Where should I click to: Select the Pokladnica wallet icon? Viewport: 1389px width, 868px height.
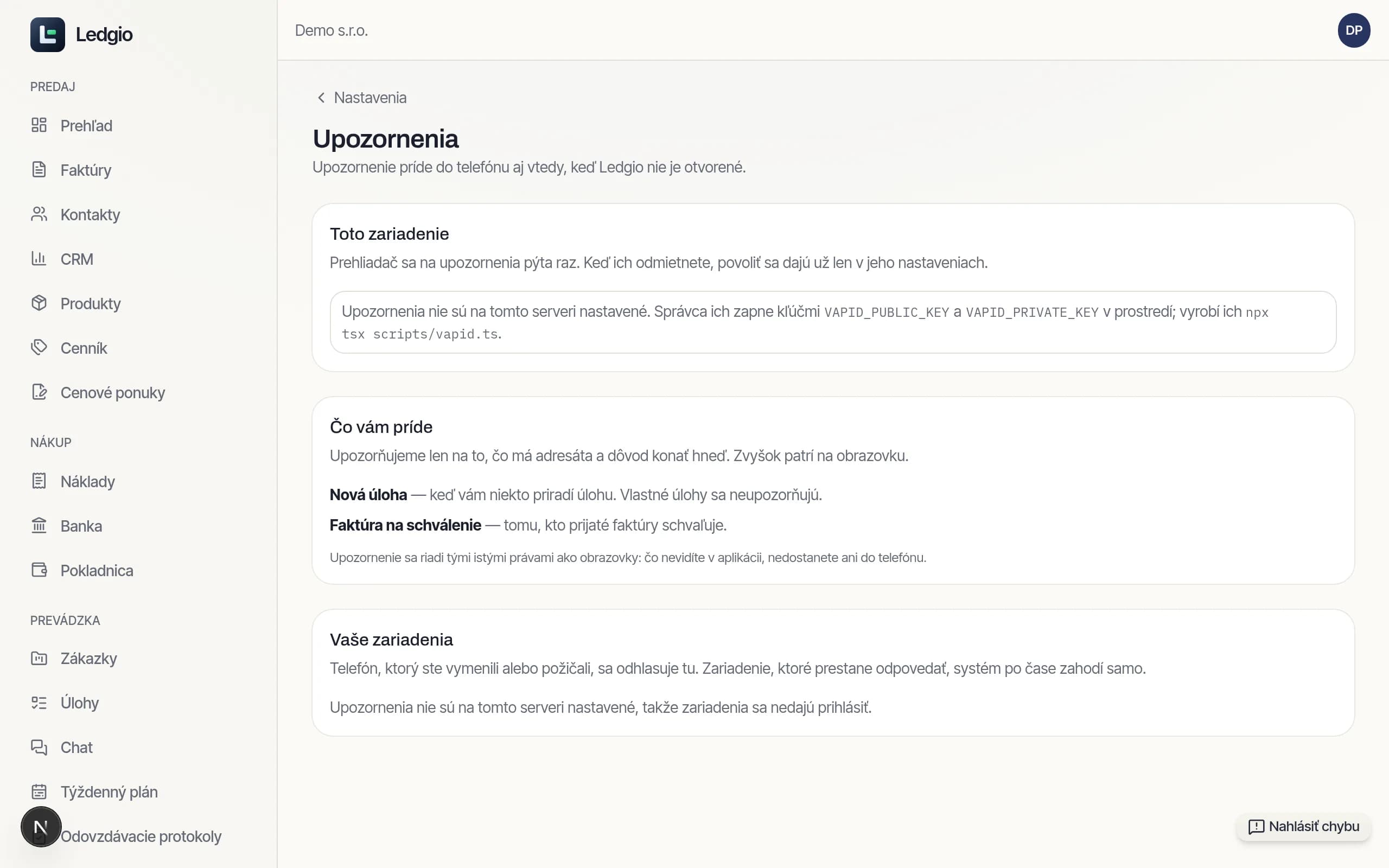pyautogui.click(x=39, y=570)
